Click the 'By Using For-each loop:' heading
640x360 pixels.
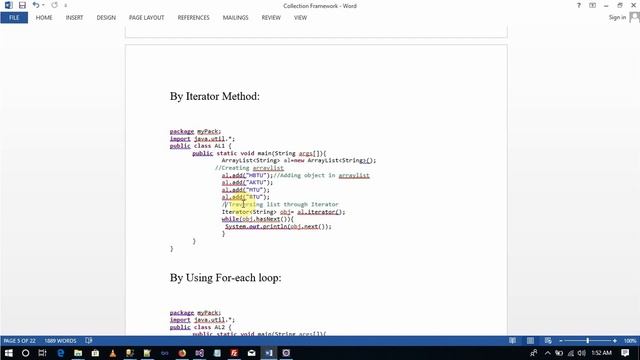click(225, 278)
